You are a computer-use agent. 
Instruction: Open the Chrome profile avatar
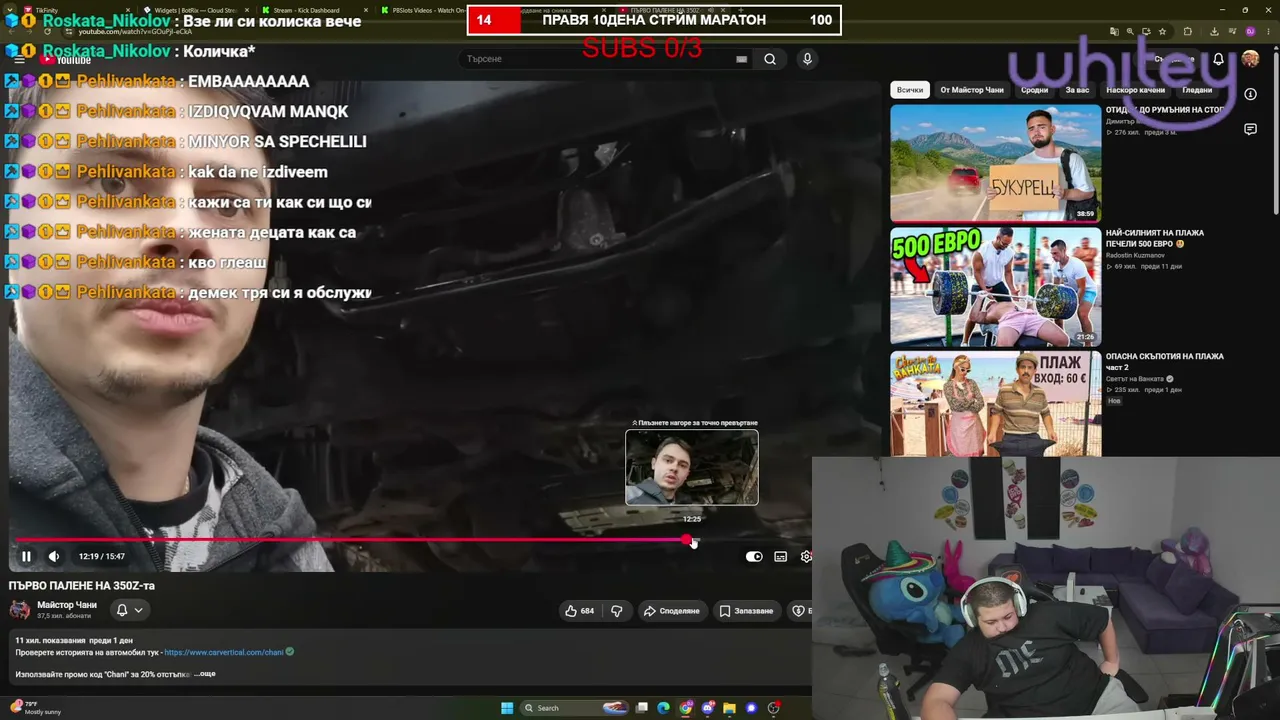[x=1250, y=31]
